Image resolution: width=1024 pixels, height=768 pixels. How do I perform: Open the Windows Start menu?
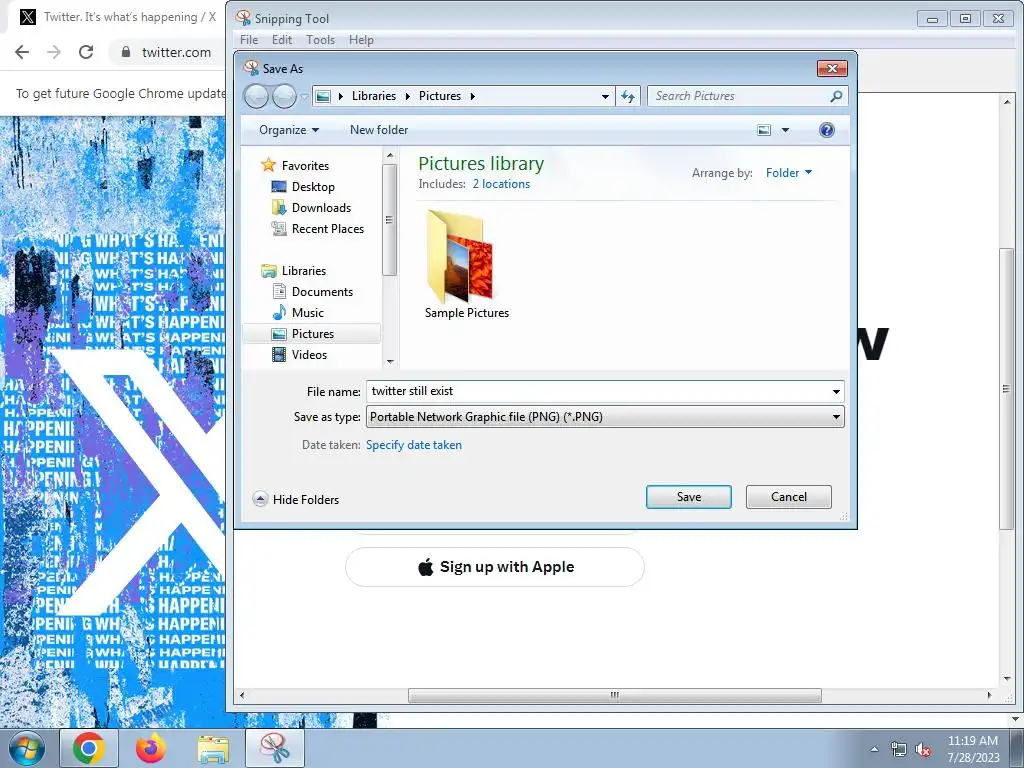[x=26, y=748]
